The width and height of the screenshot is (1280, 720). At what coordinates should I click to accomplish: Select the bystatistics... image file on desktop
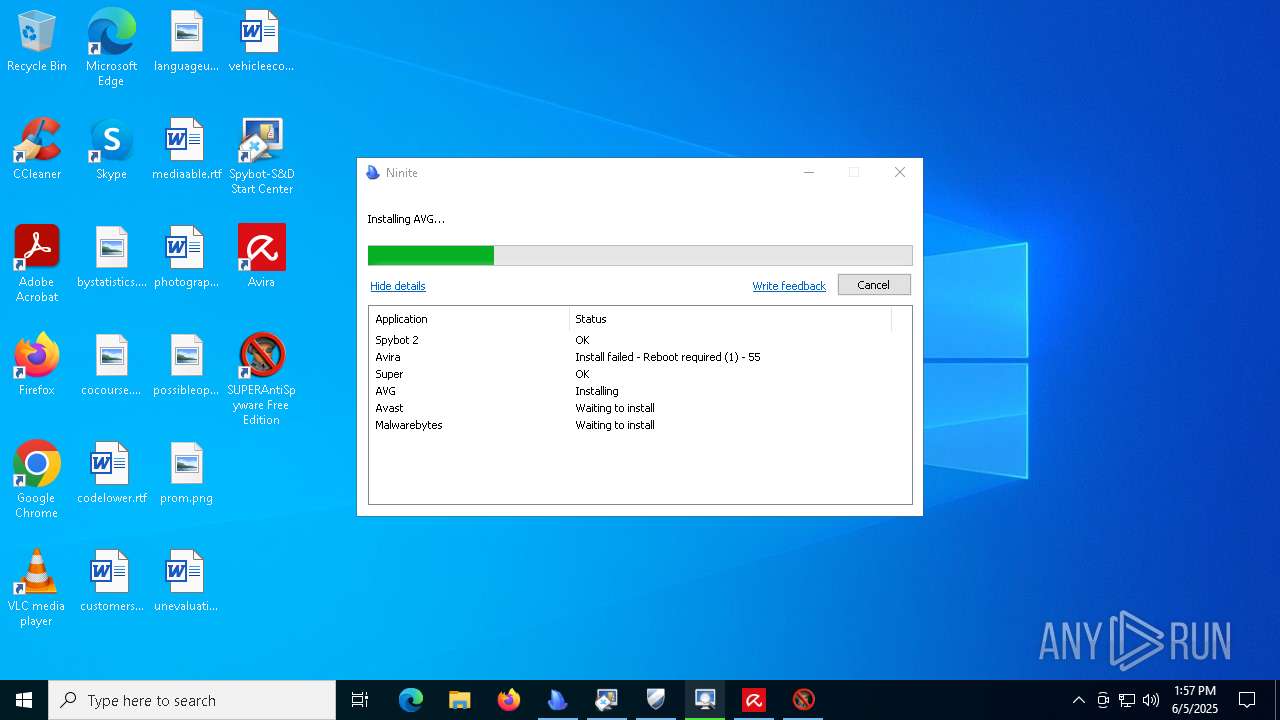point(111,258)
